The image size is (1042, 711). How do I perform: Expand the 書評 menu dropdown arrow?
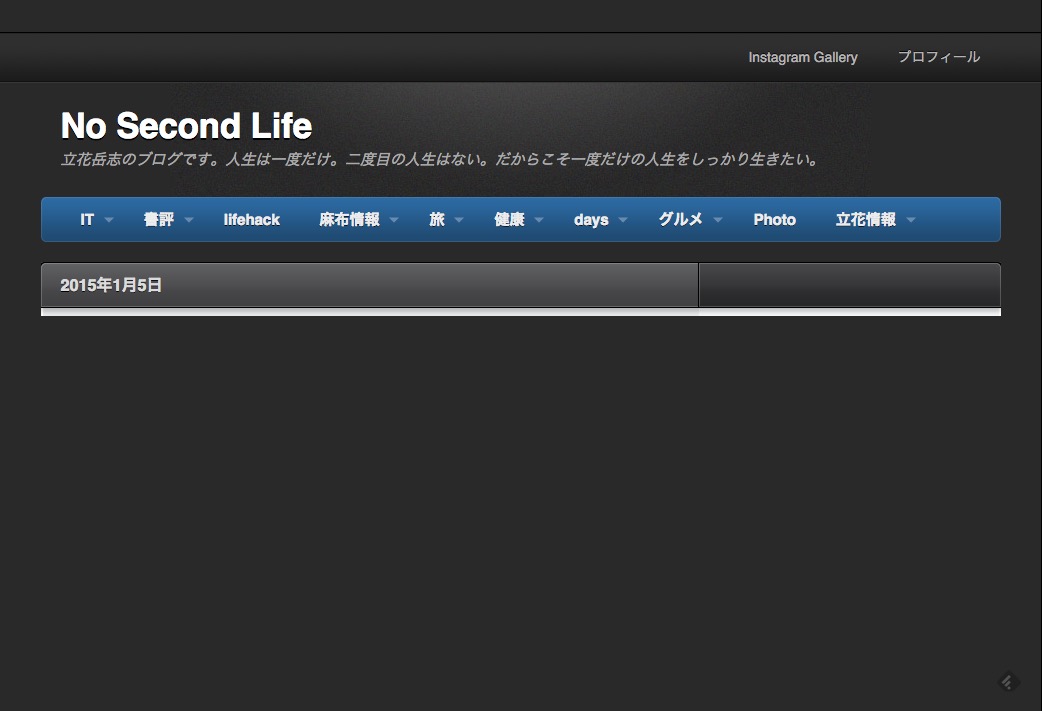[189, 220]
